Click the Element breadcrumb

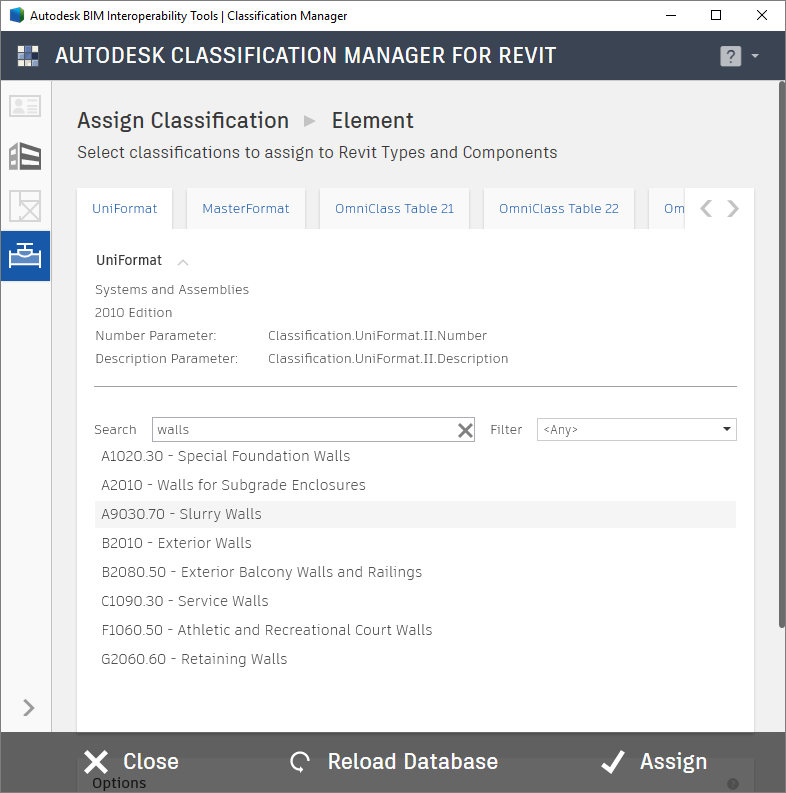[x=372, y=120]
